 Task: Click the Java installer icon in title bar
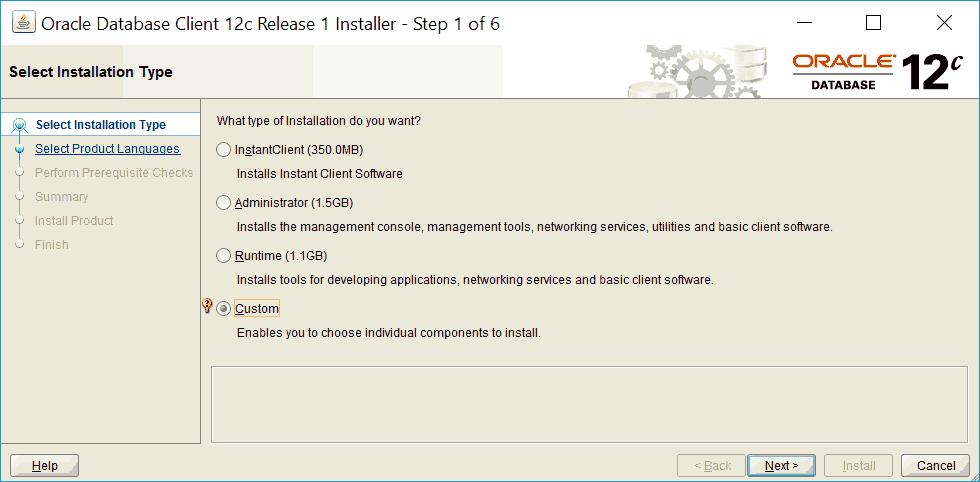pyautogui.click(x=24, y=23)
